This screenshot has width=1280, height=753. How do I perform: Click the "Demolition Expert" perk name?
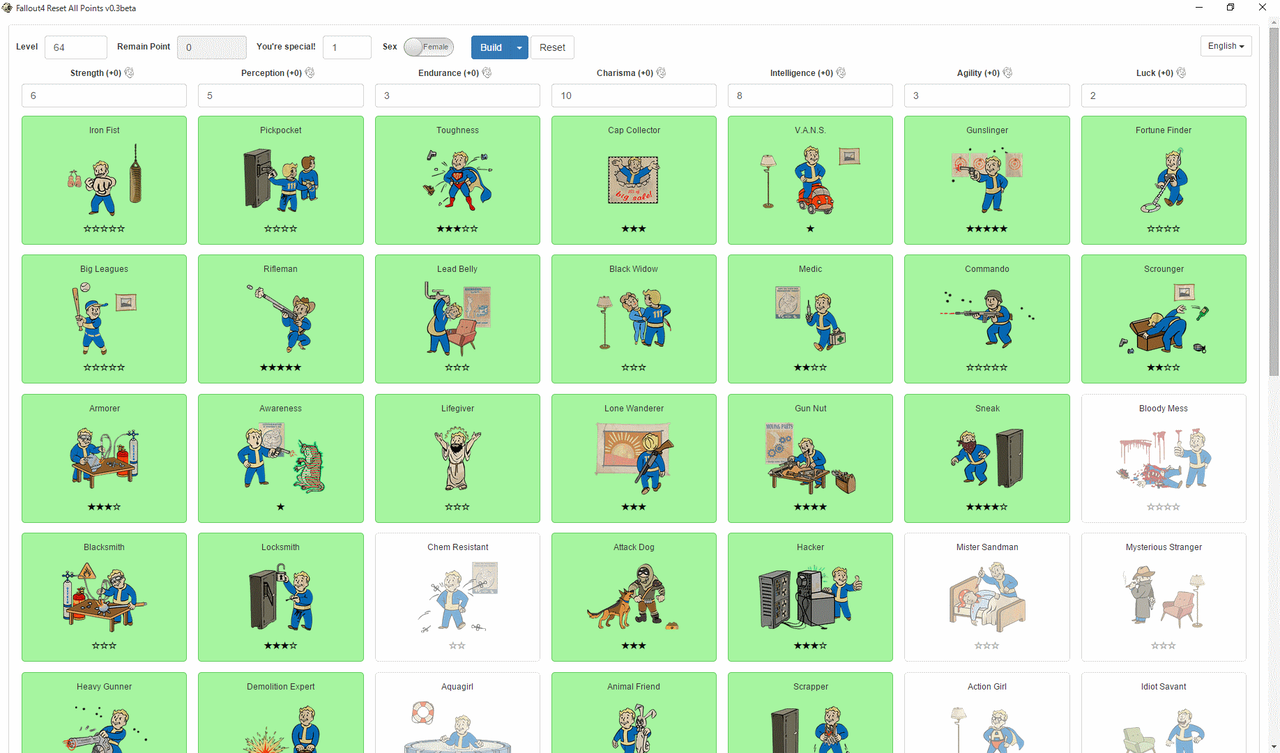281,687
